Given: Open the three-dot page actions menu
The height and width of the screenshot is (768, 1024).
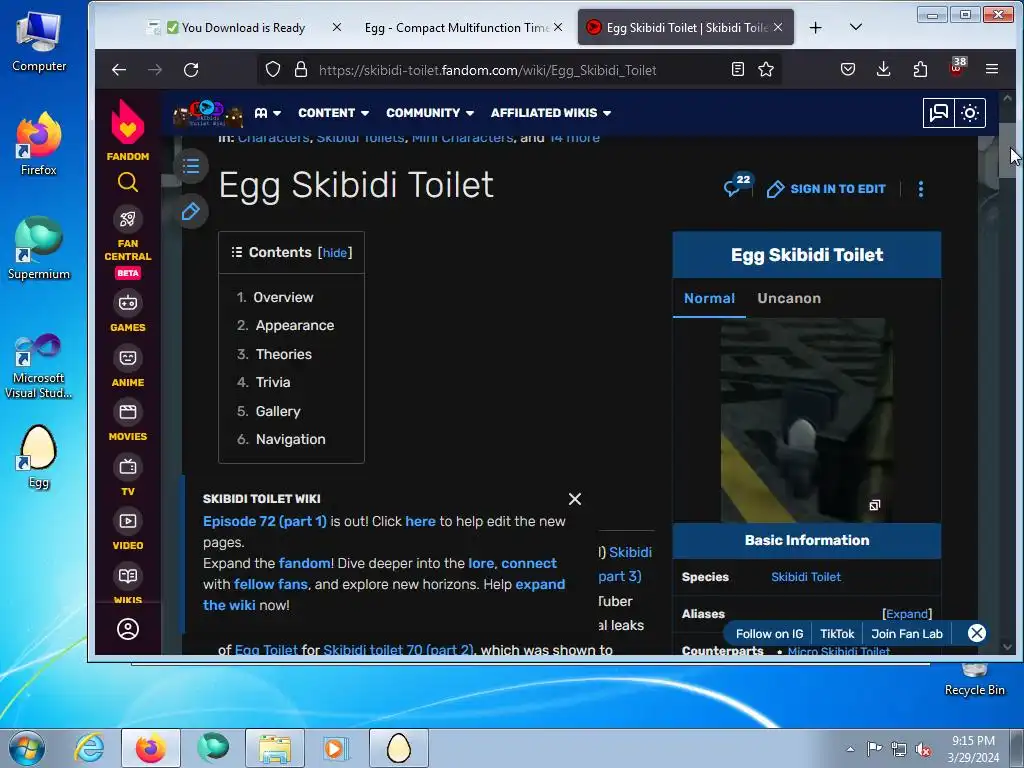Looking at the screenshot, I should [921, 189].
